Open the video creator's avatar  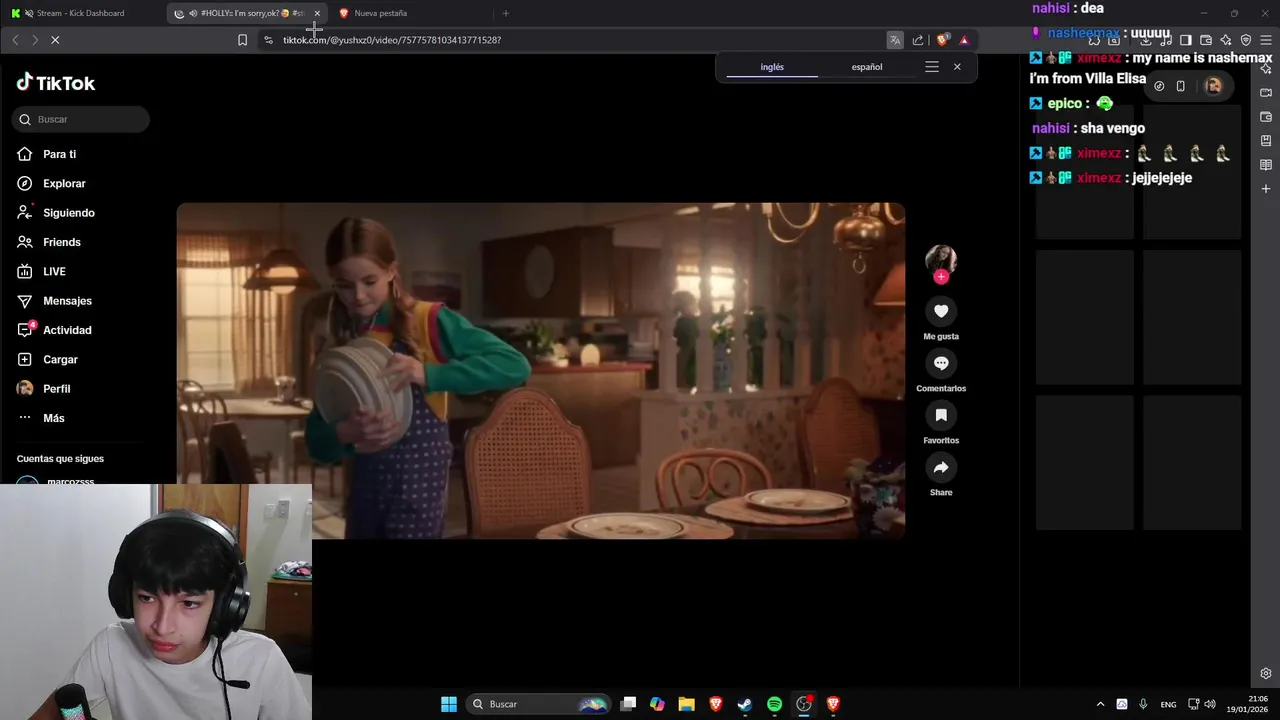(941, 259)
